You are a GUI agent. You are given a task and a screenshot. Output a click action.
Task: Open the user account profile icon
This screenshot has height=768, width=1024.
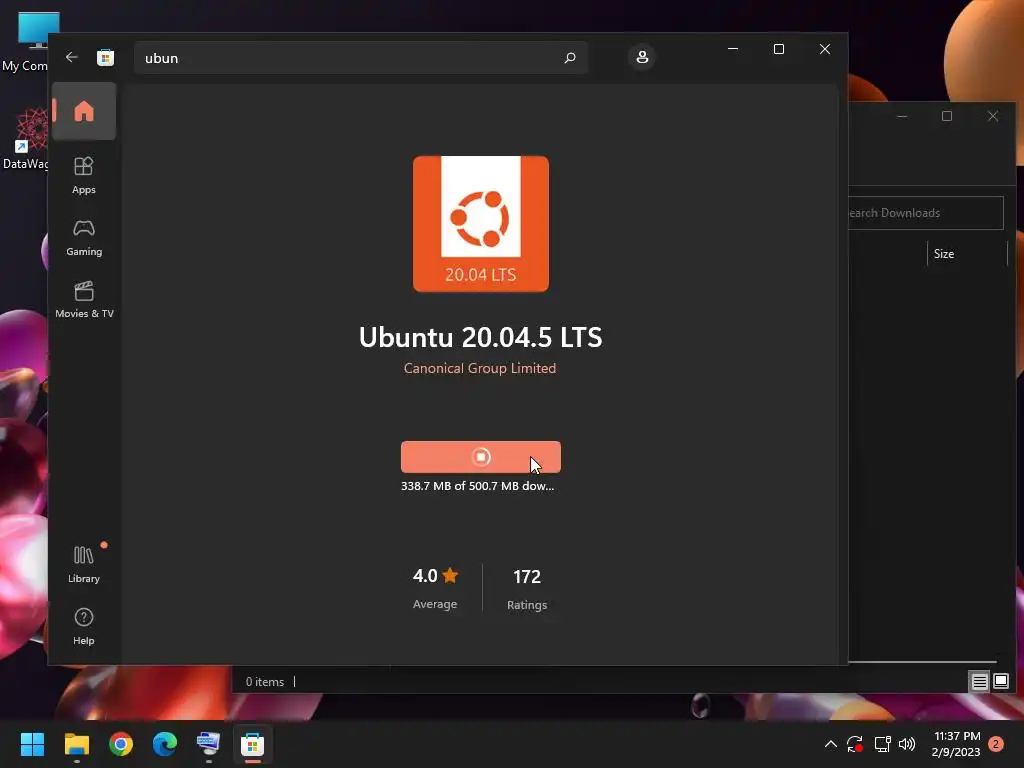[x=642, y=57]
